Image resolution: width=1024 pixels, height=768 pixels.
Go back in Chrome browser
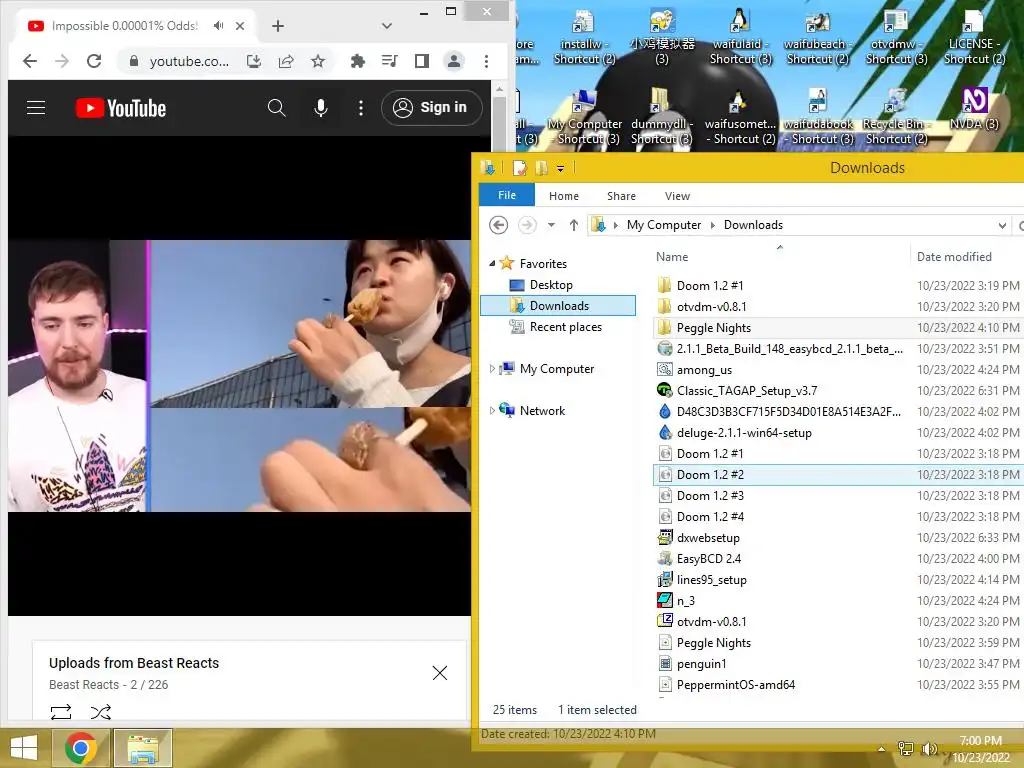point(29,61)
